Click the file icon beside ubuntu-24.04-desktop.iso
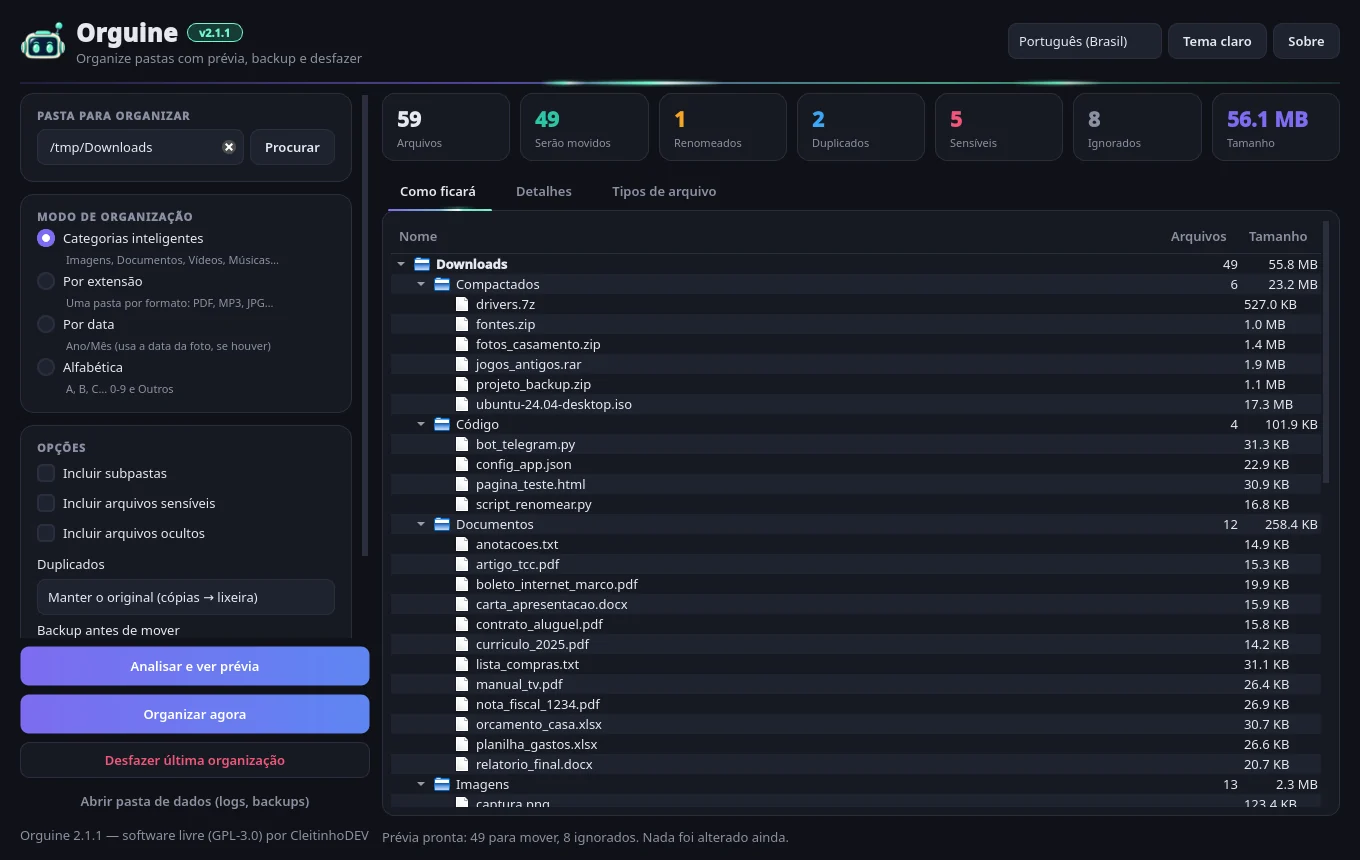 pyautogui.click(x=462, y=404)
